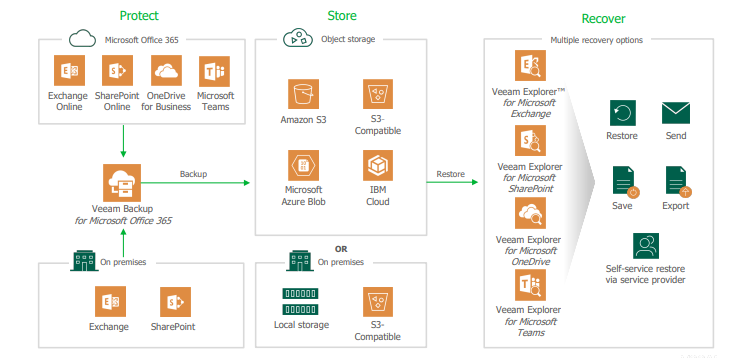Click the IBM Cloud label
This screenshot has width=742, height=360.
tap(378, 196)
